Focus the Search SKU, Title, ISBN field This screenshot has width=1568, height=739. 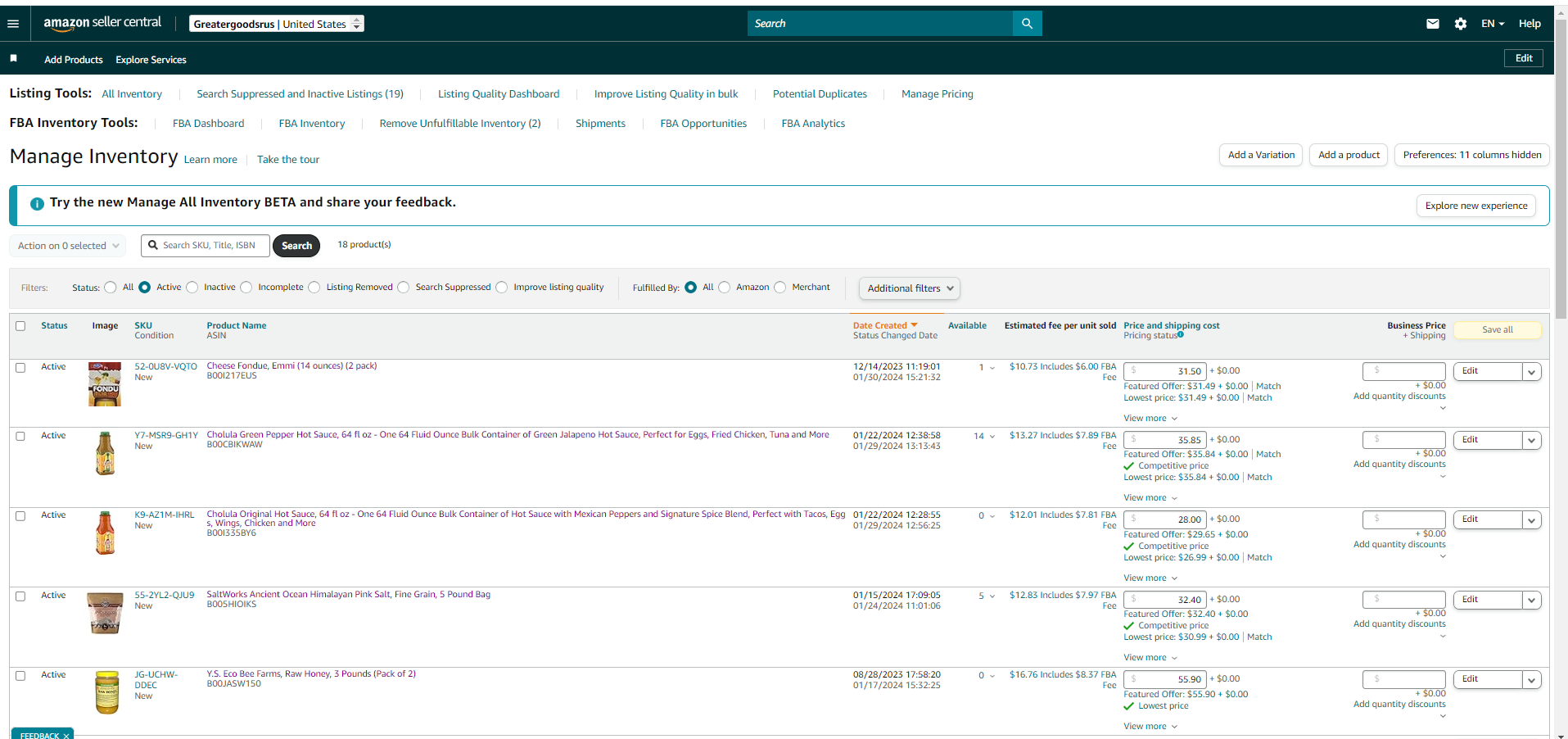click(206, 246)
